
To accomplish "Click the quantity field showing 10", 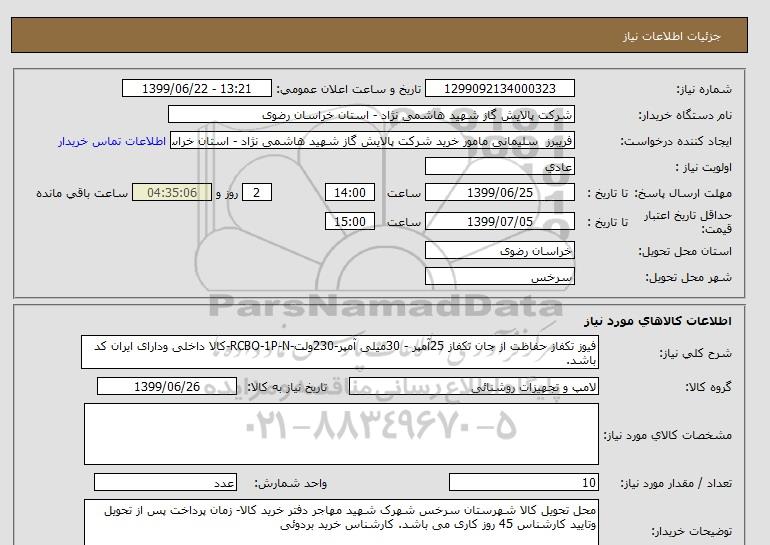I will point(524,483).
